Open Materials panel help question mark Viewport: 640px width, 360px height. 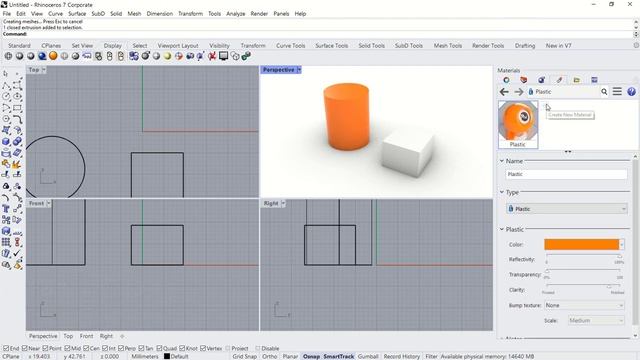[631, 91]
